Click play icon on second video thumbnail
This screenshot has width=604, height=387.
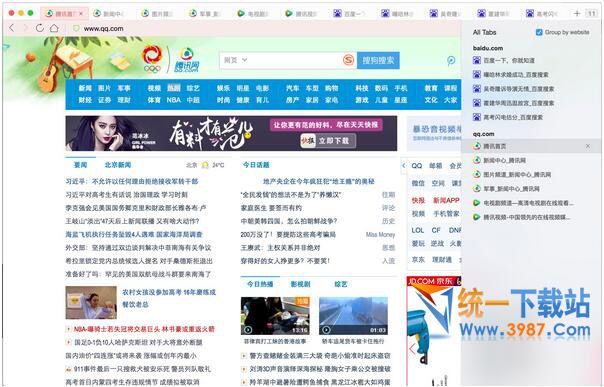coord(326,330)
